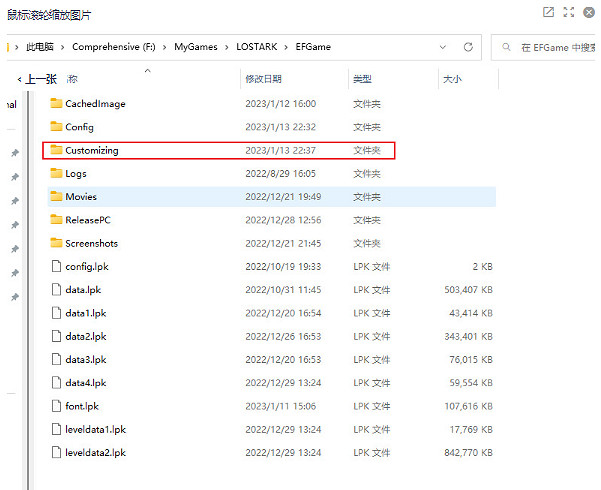Select the CachedImage folder icon
The width and height of the screenshot is (601, 490).
coord(56,104)
